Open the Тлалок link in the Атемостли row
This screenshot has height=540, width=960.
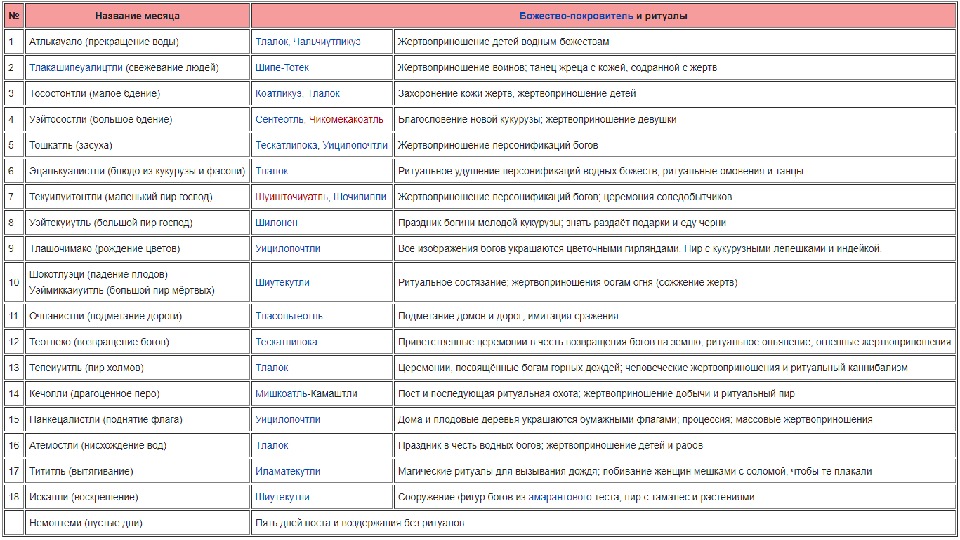(x=272, y=445)
